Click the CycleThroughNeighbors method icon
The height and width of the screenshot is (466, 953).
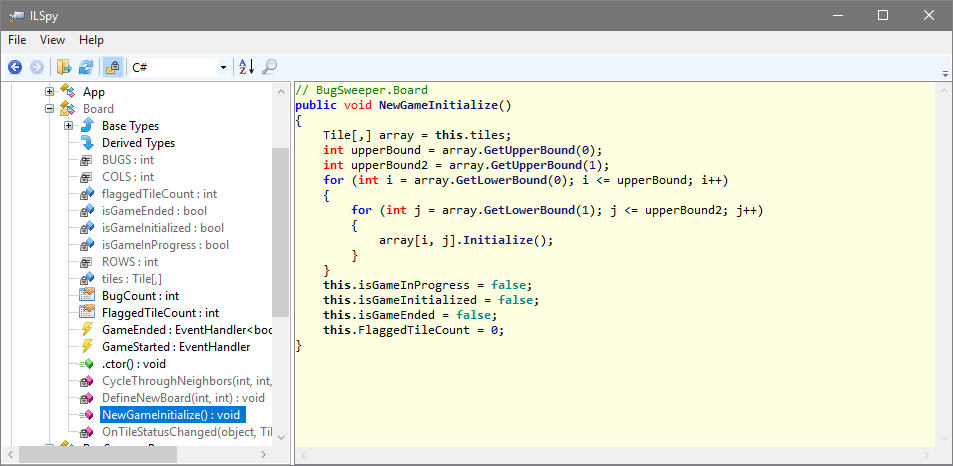tap(87, 382)
